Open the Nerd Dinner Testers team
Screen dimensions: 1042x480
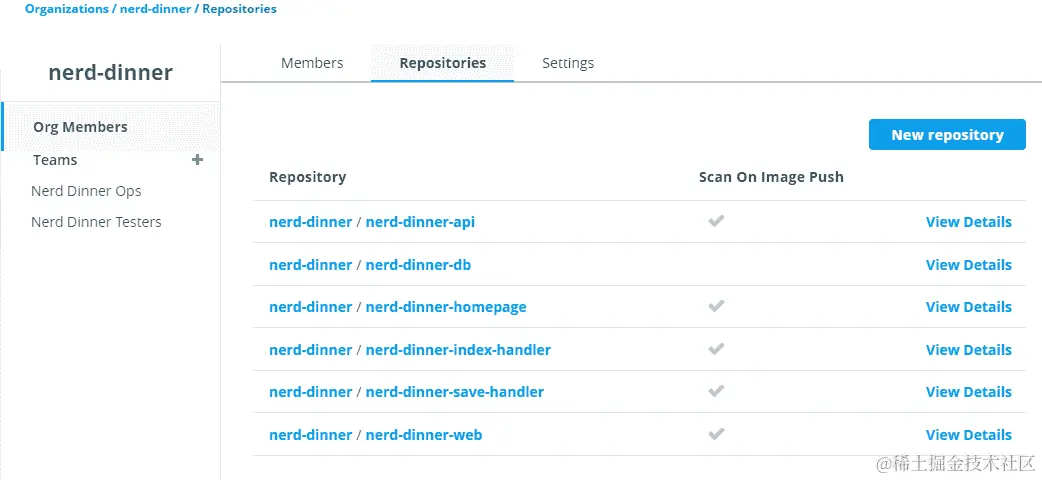(96, 222)
